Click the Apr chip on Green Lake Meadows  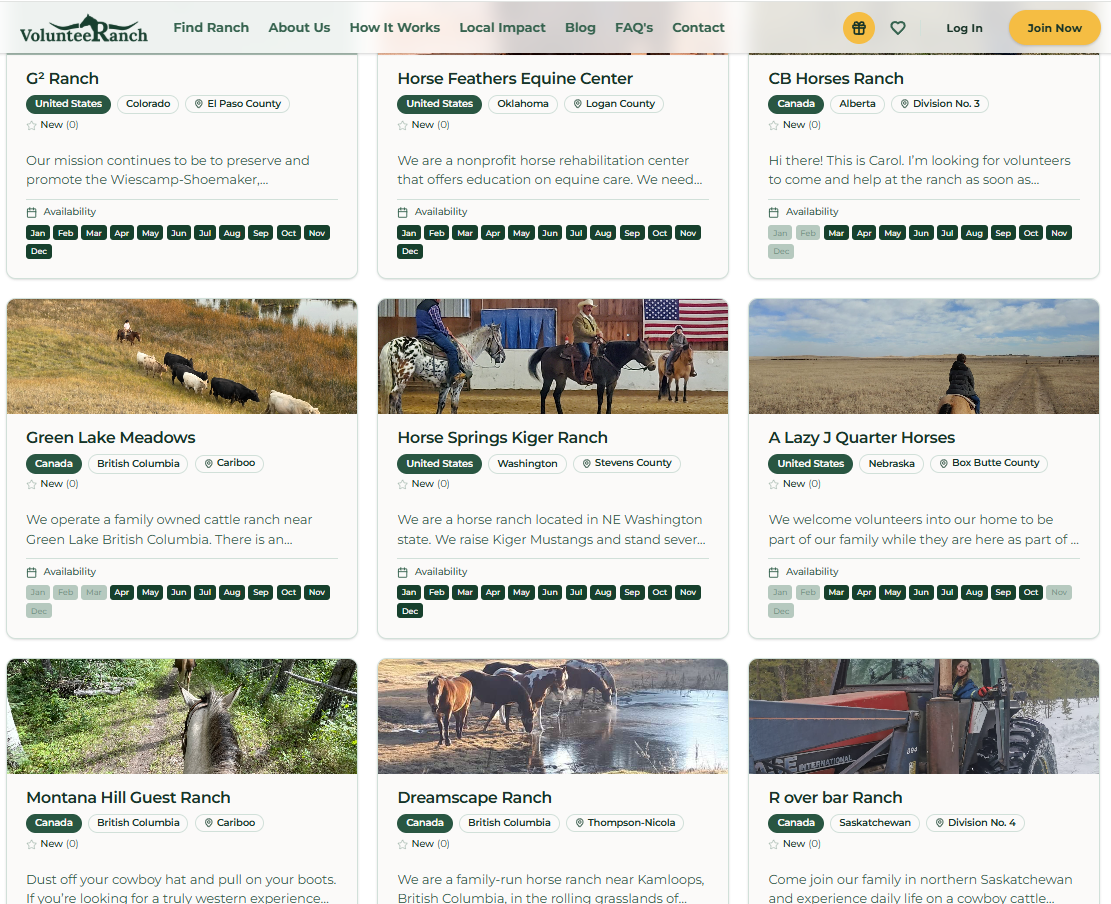click(x=122, y=592)
